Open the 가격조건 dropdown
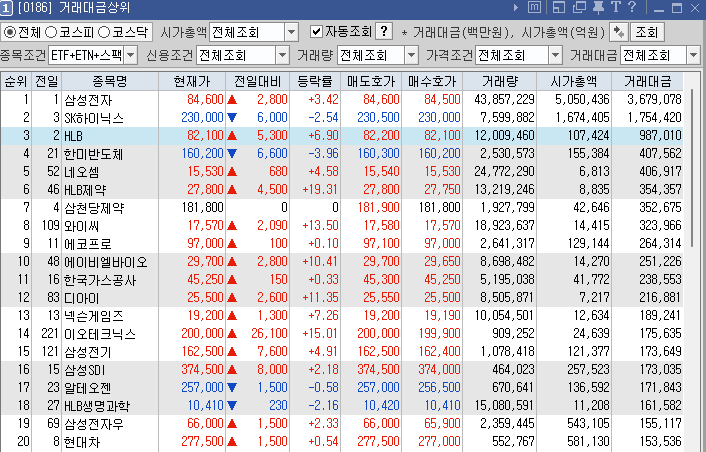This screenshot has height=452, width=706. (x=556, y=55)
